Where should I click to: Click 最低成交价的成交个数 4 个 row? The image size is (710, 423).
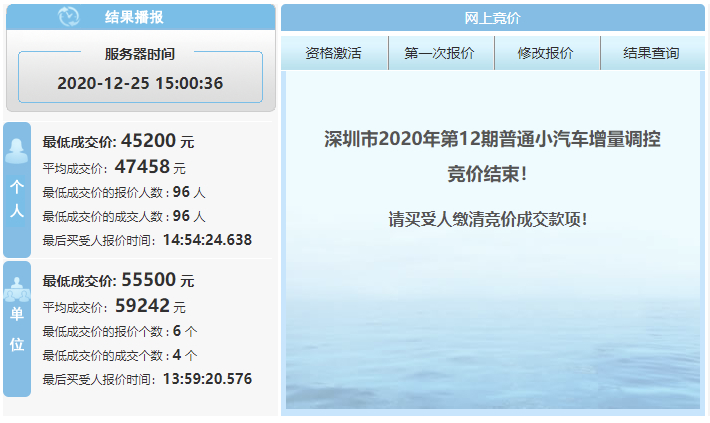(120, 355)
